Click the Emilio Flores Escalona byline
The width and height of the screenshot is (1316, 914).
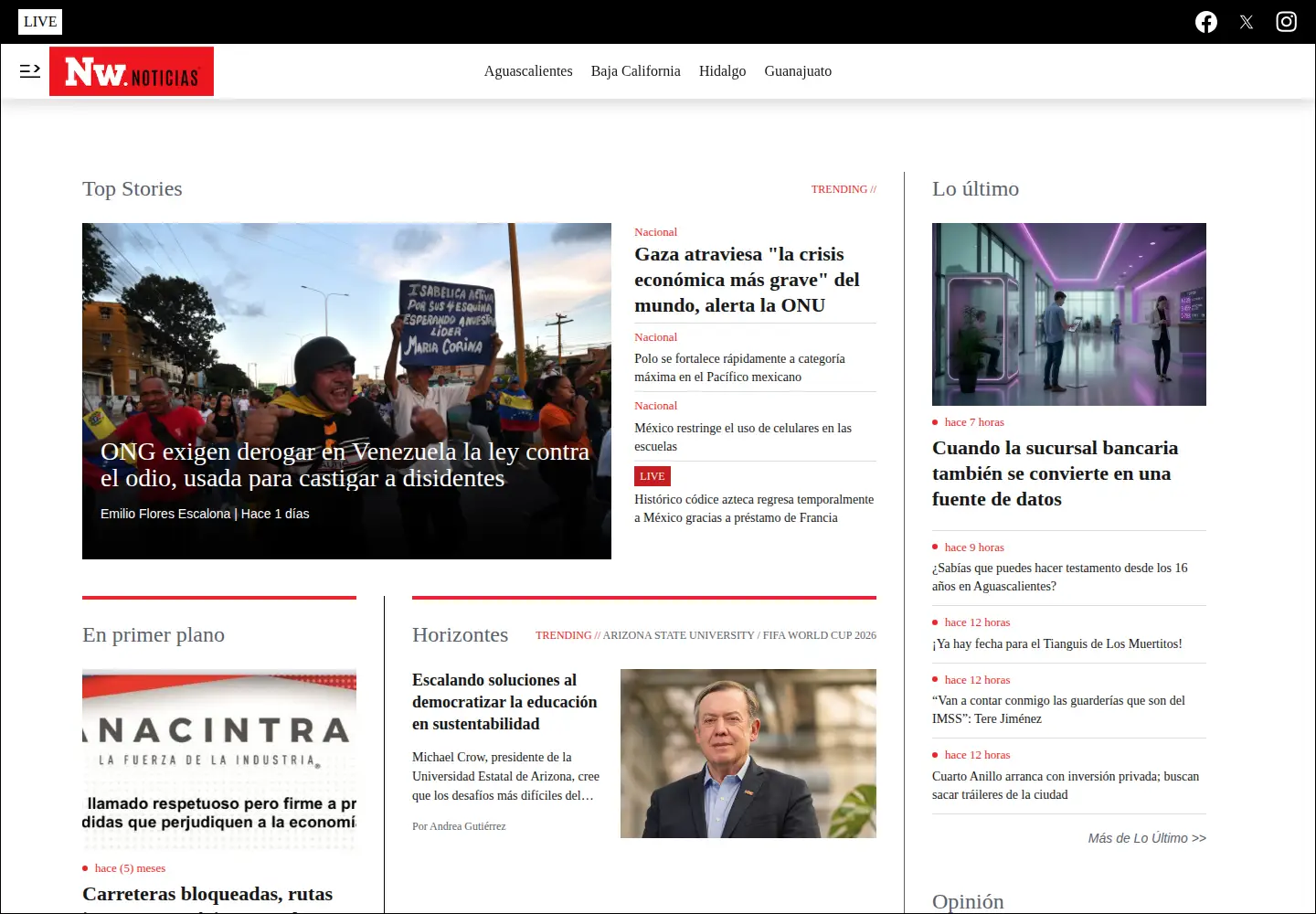[x=165, y=514]
